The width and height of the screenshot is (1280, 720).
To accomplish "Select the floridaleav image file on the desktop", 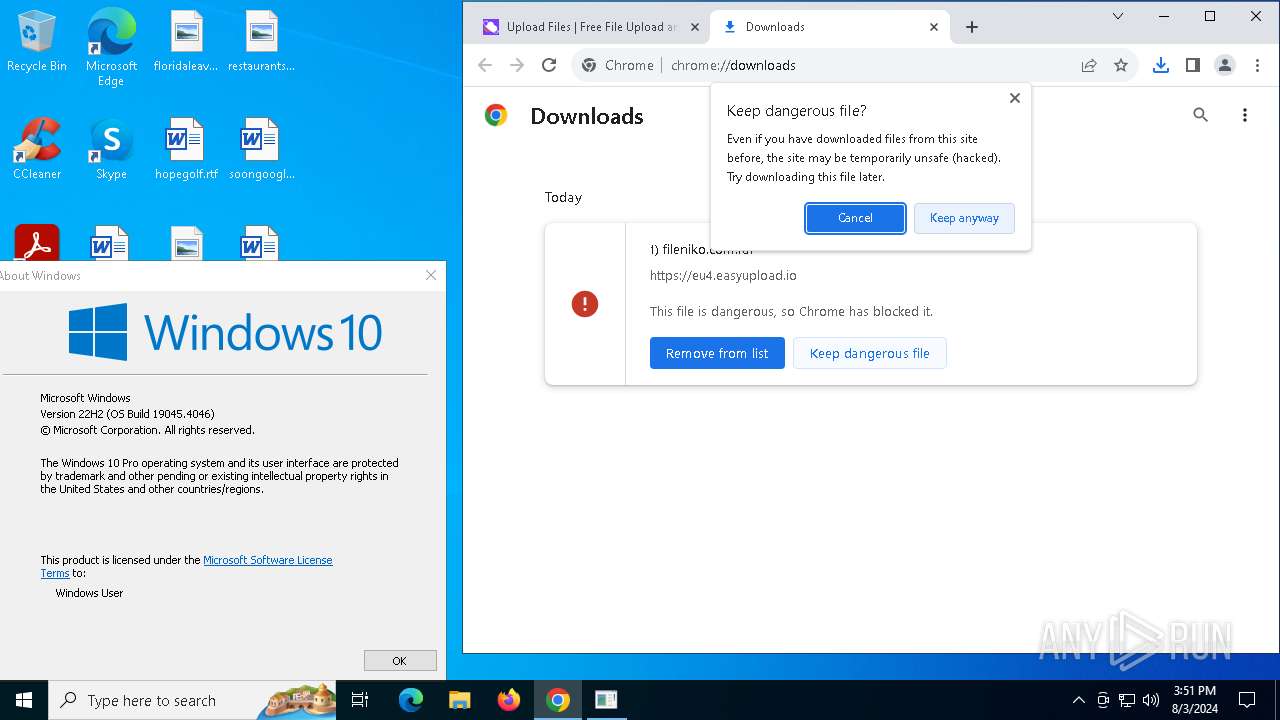I will [186, 42].
